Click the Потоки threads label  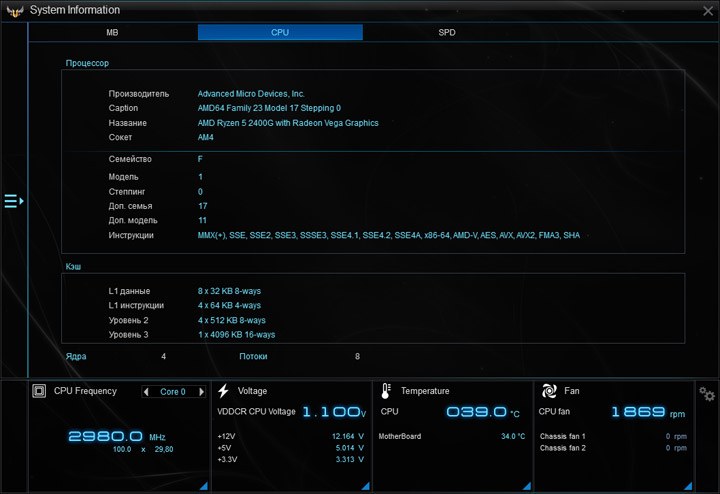[x=253, y=356]
